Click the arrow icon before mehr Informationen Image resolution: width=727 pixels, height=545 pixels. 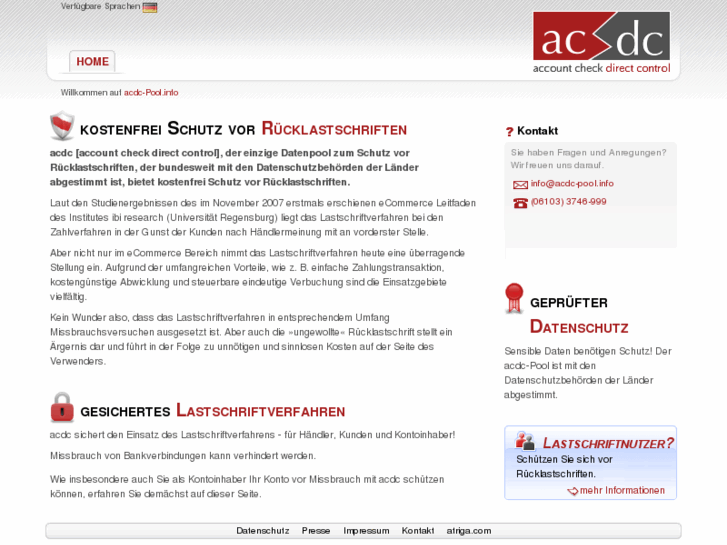point(573,491)
